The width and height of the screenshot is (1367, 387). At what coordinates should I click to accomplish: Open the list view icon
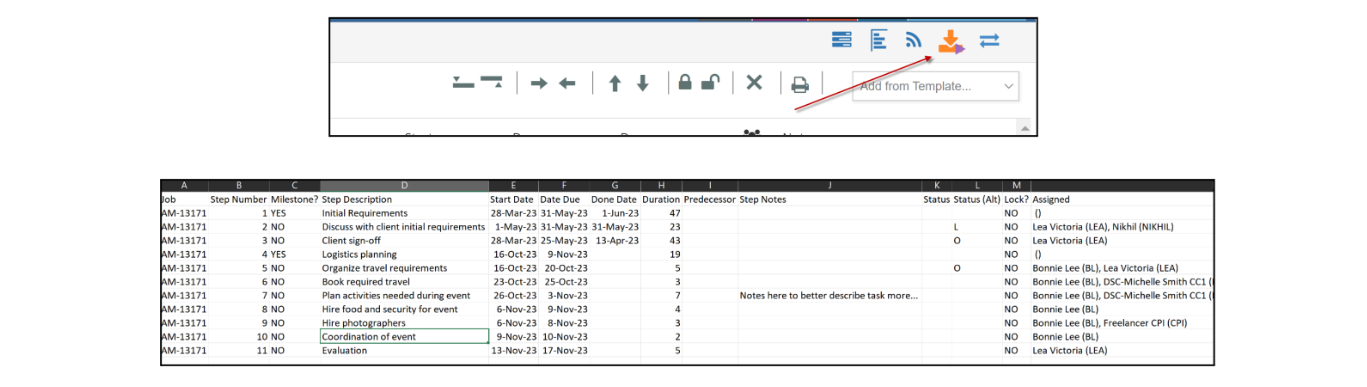(x=842, y=41)
